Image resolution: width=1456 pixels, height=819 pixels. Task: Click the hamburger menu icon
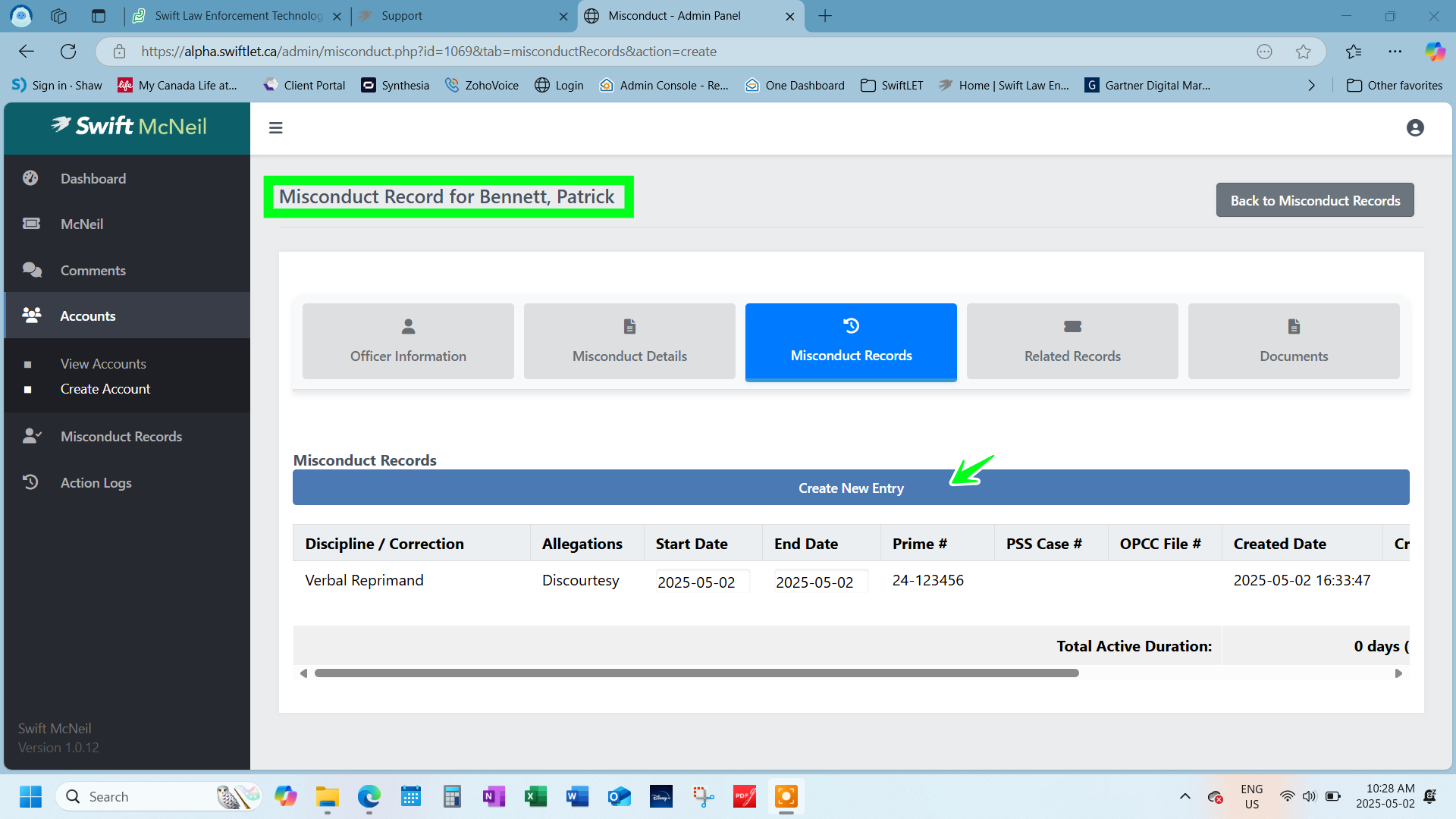[275, 128]
